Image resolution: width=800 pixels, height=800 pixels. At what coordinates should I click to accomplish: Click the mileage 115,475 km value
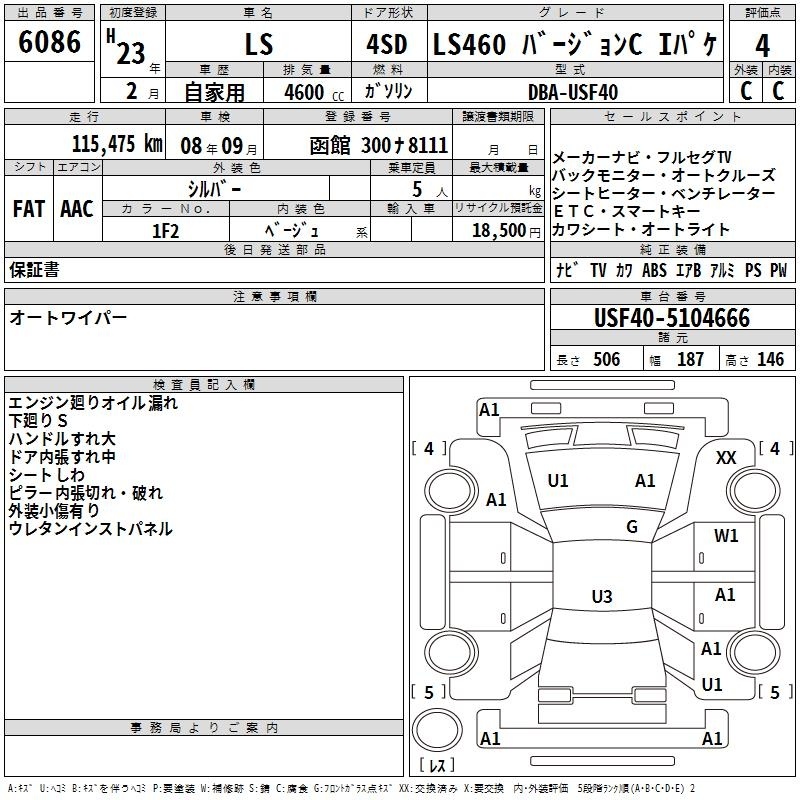tap(117, 144)
